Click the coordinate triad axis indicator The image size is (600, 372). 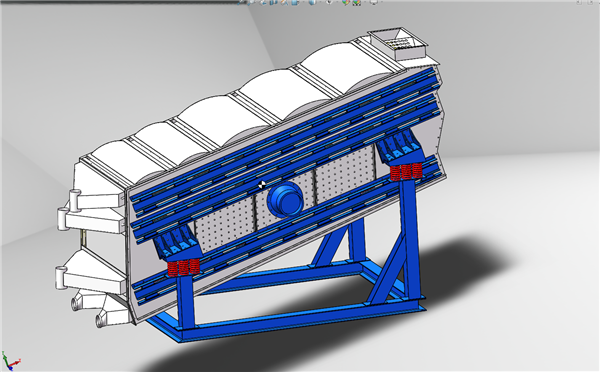point(10,361)
